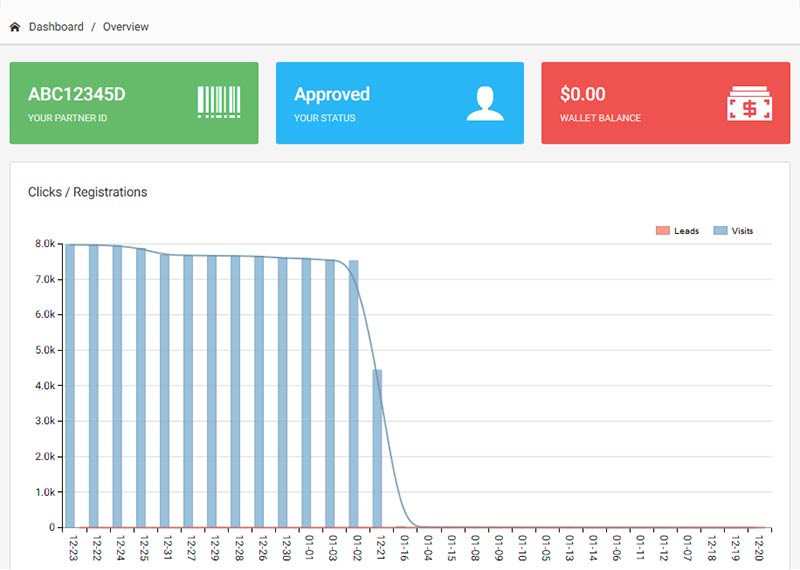This screenshot has width=800, height=570.
Task: Click the Clicks / Registrations chart title
Action: (87, 192)
